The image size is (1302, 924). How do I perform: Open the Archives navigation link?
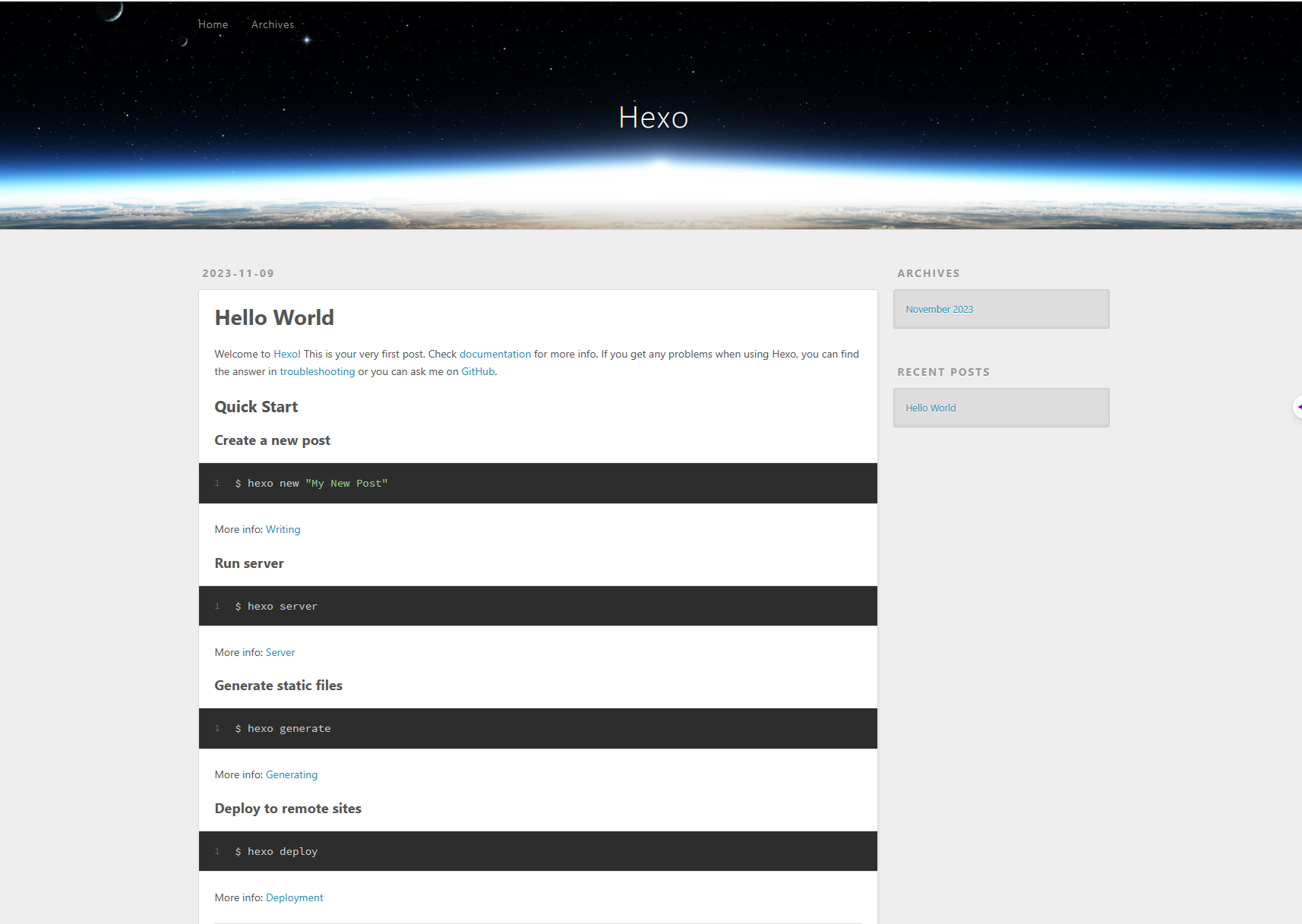point(273,24)
